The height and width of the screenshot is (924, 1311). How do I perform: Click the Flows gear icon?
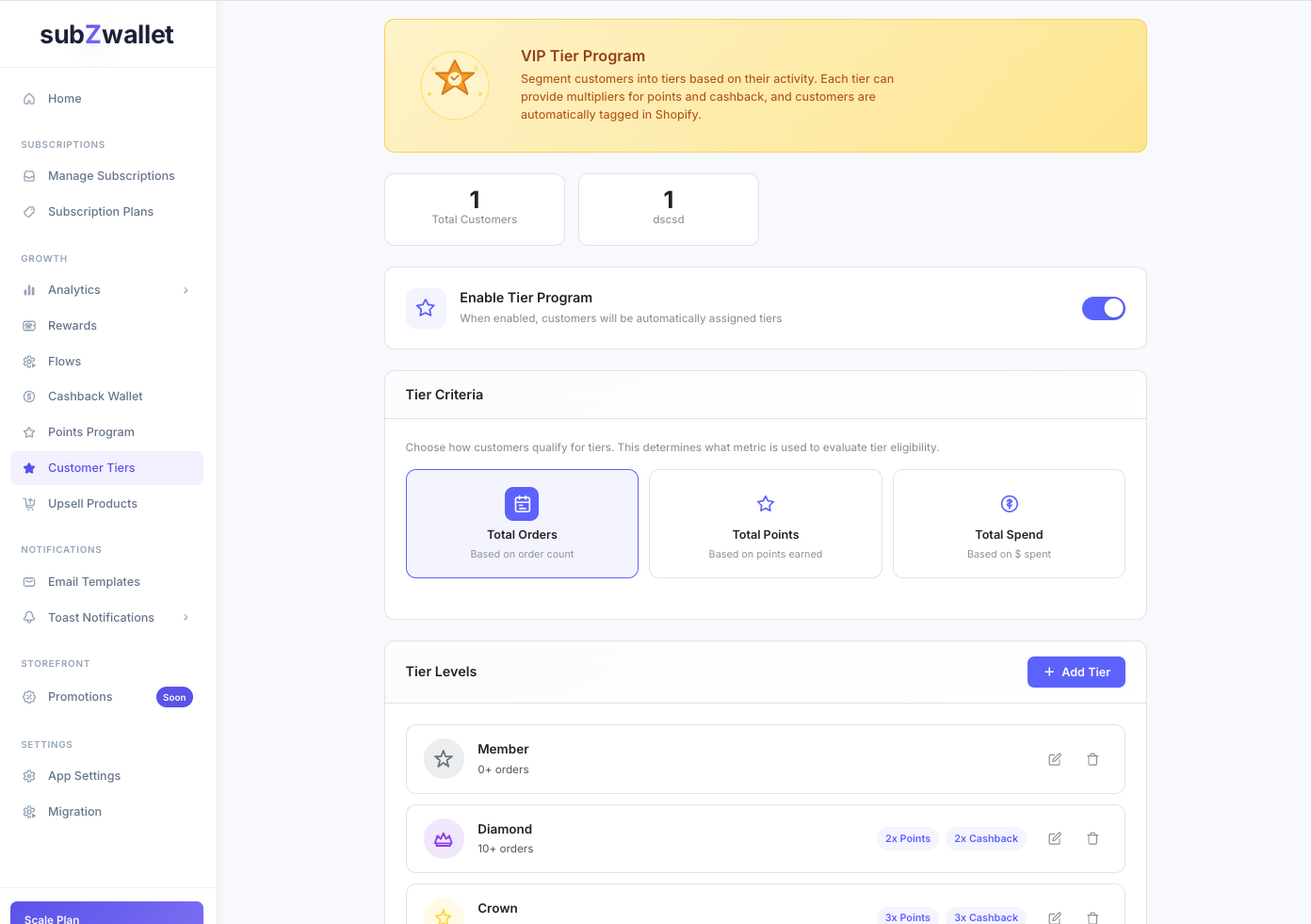[x=29, y=362]
